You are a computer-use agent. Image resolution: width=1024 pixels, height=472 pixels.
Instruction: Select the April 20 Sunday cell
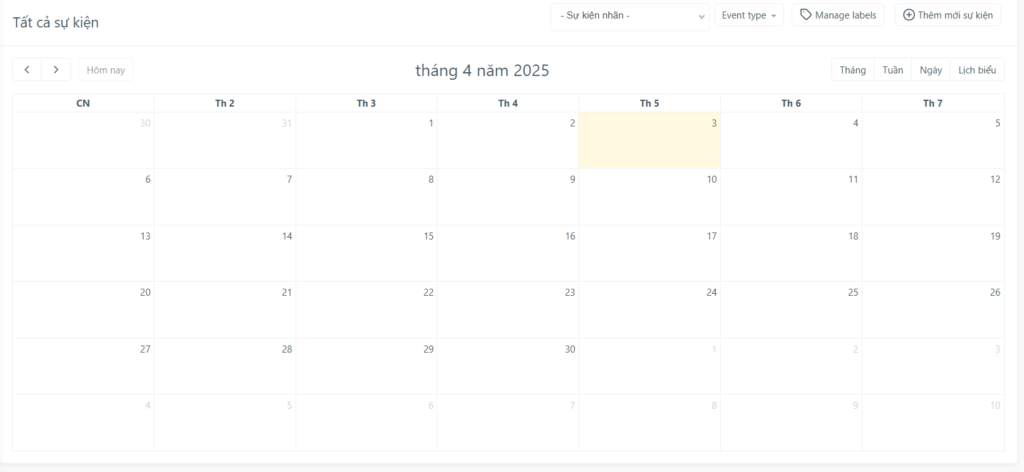(x=84, y=309)
